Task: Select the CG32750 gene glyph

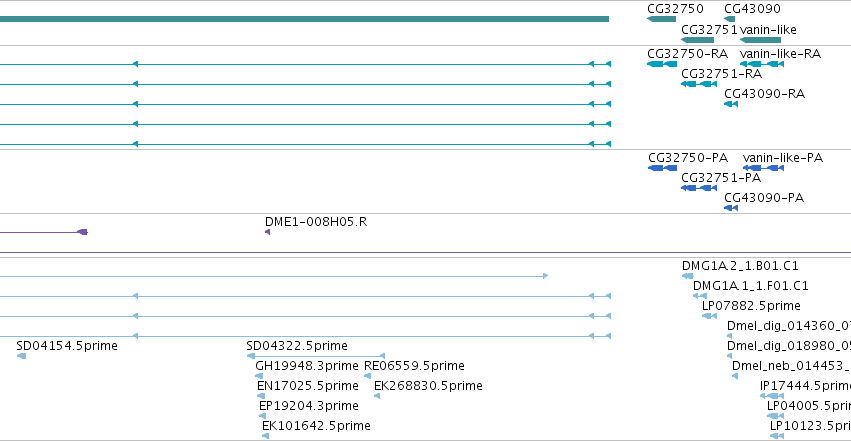Action: (x=662, y=19)
